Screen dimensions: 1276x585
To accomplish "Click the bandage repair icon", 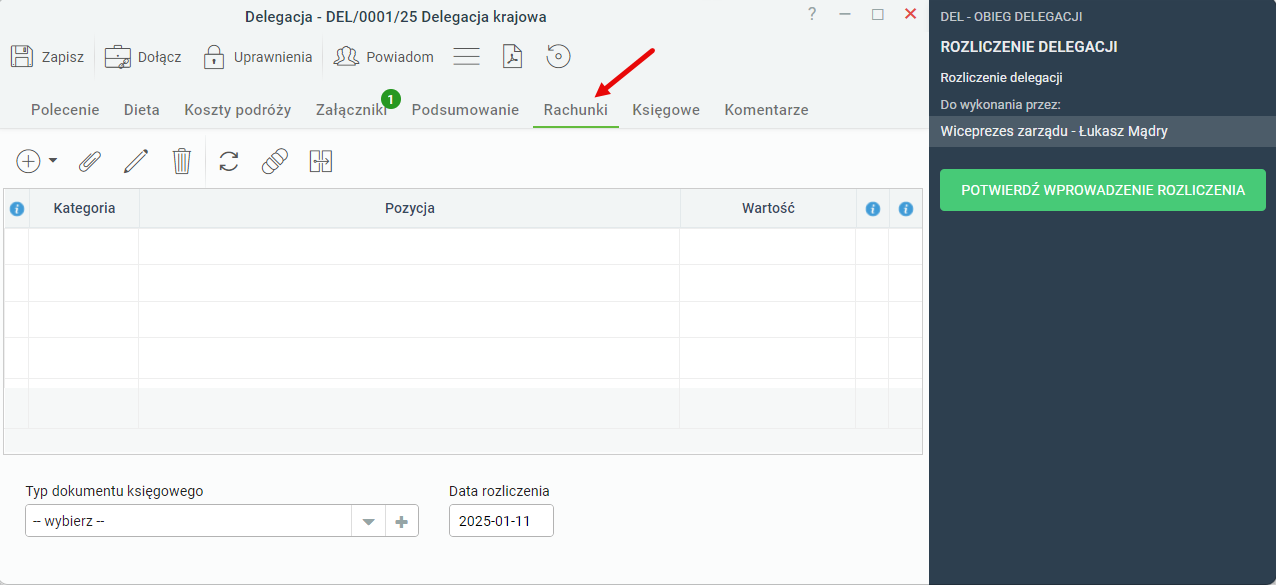I will (275, 161).
